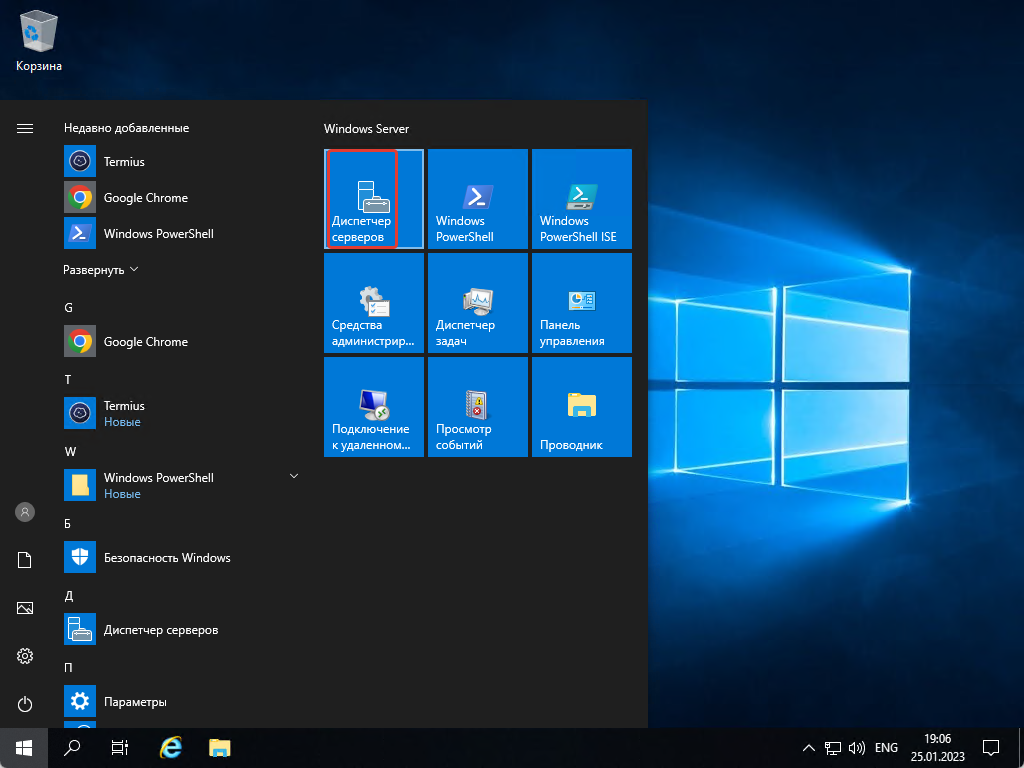Launch Windows PowerShell from the Недавно добавленные list
This screenshot has width=1024, height=768.
click(182, 233)
